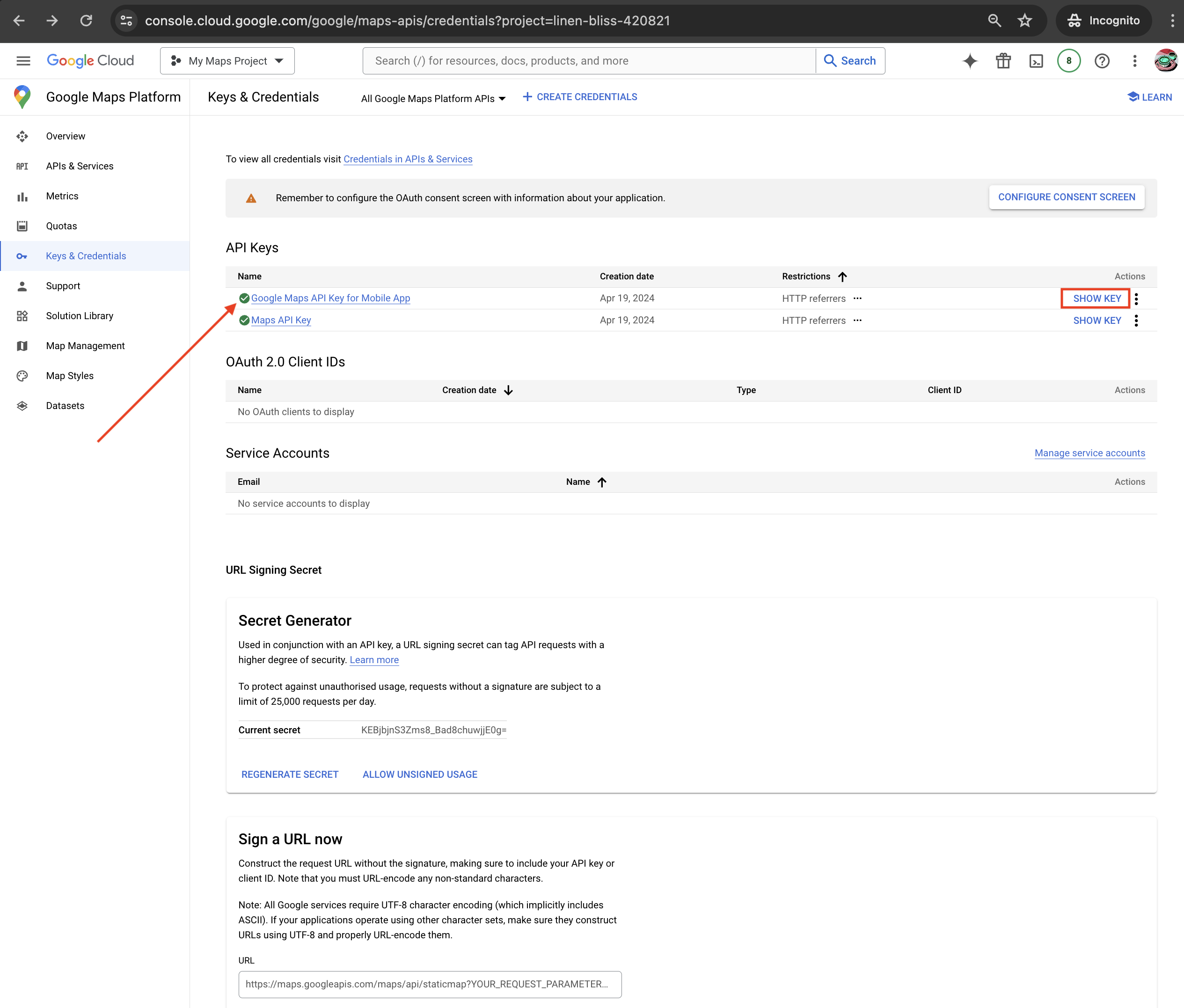The width and height of the screenshot is (1184, 1008).
Task: Activate the Cloud Shell terminal
Action: coord(1036,60)
